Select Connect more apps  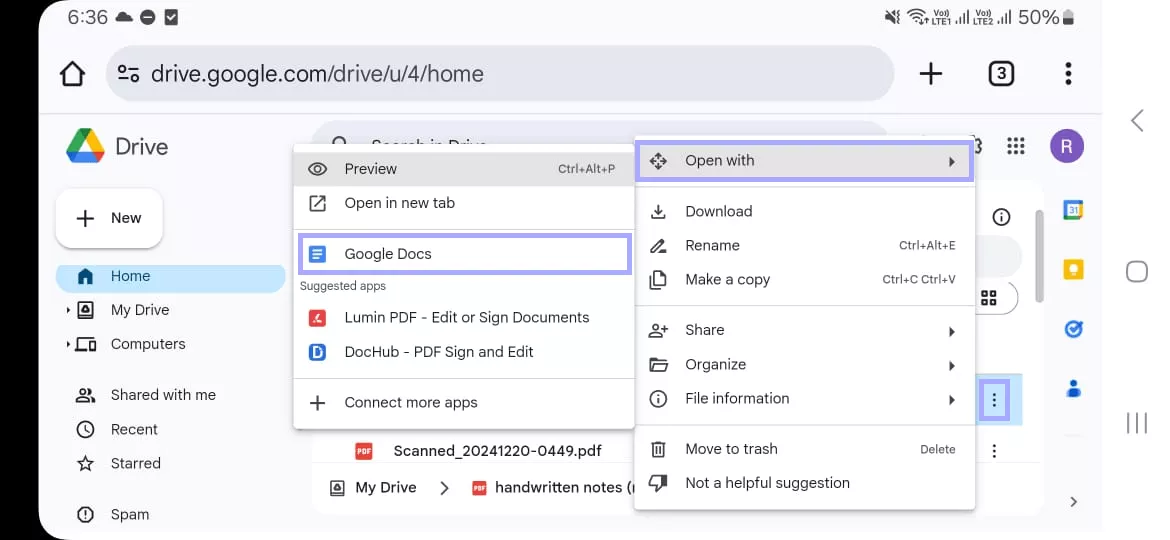click(x=463, y=403)
